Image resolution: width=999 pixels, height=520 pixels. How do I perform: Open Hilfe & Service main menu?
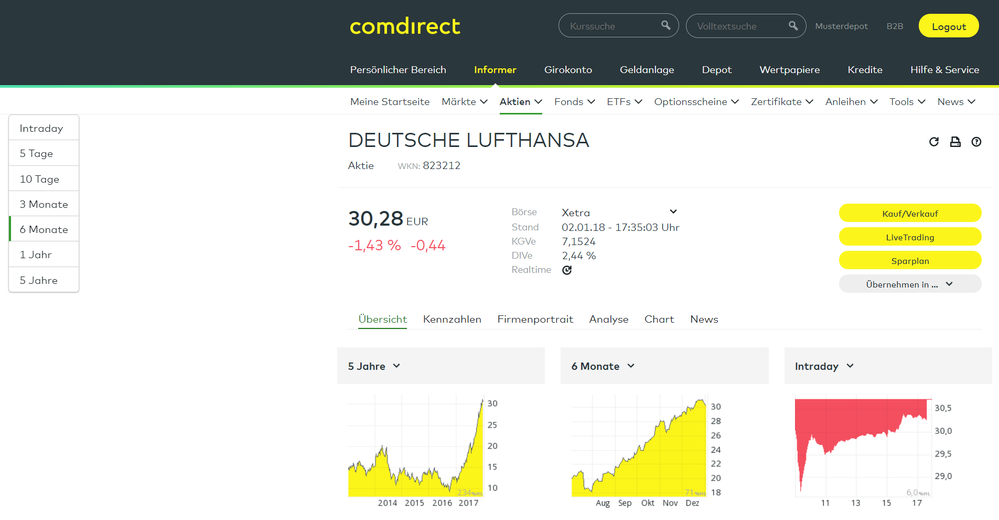pos(944,69)
